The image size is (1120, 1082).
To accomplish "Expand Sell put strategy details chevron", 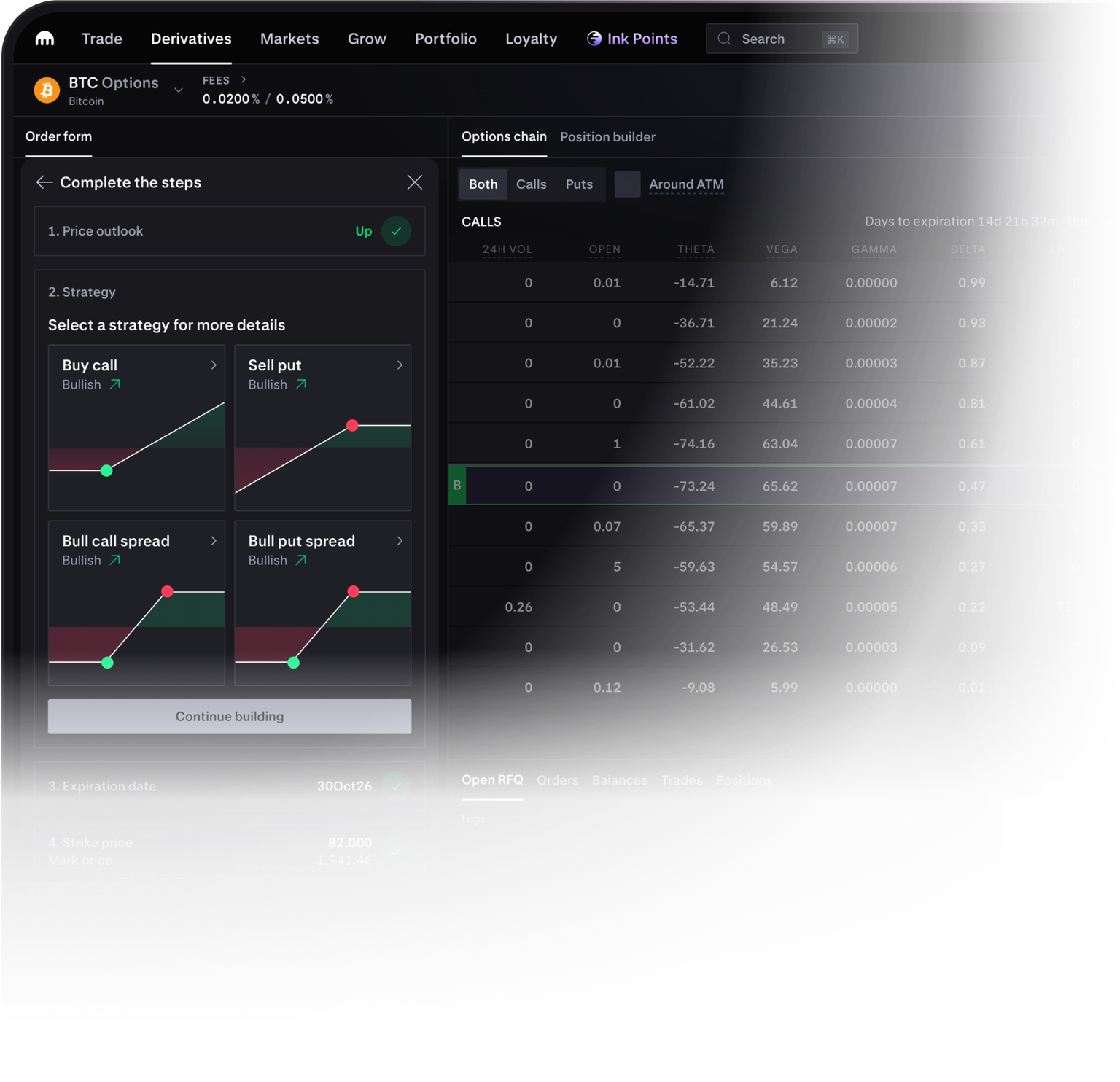I will click(400, 365).
